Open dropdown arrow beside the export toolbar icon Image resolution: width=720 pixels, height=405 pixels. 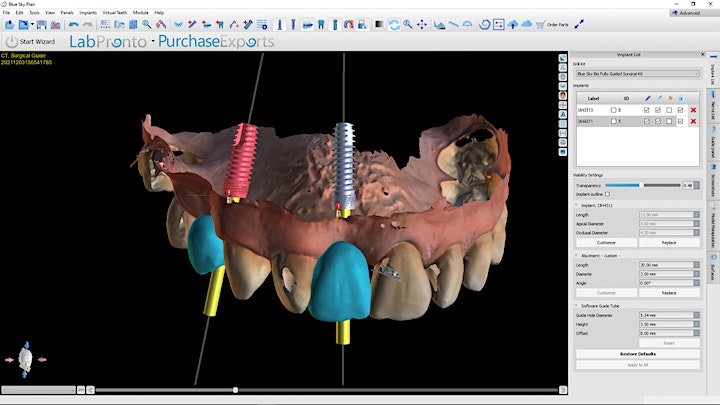pos(32,25)
